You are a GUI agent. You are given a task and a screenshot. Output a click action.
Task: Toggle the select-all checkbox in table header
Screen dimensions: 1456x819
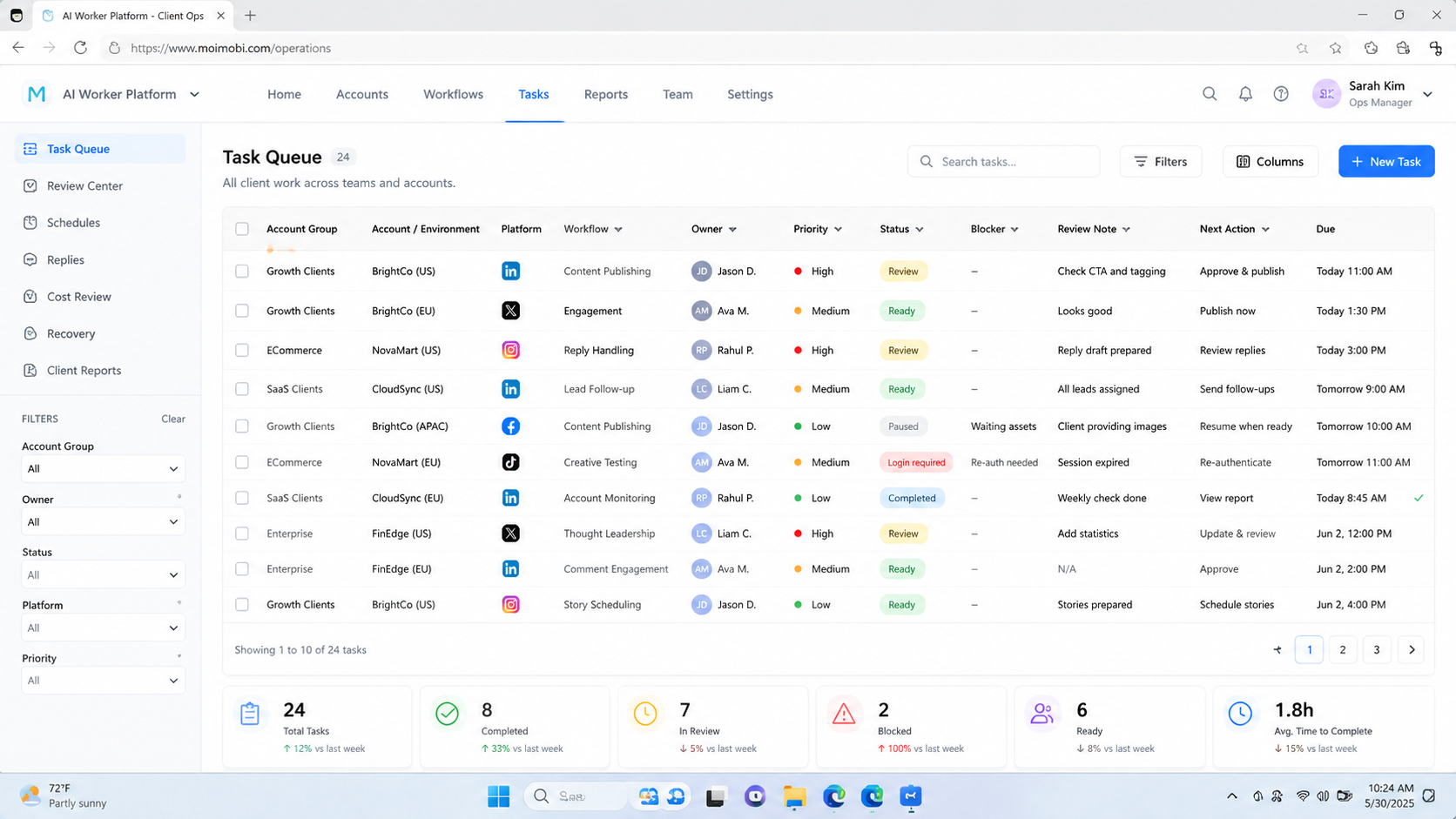click(242, 229)
